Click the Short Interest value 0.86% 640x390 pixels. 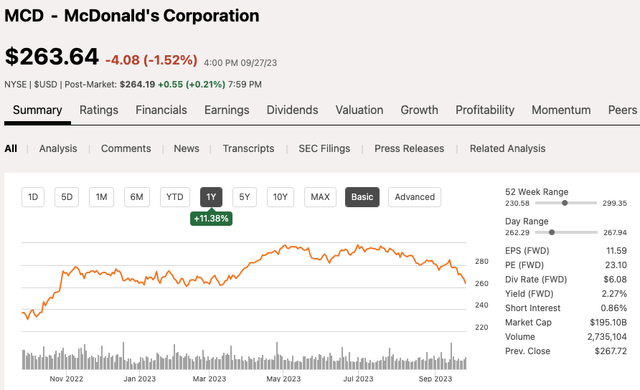click(x=614, y=308)
